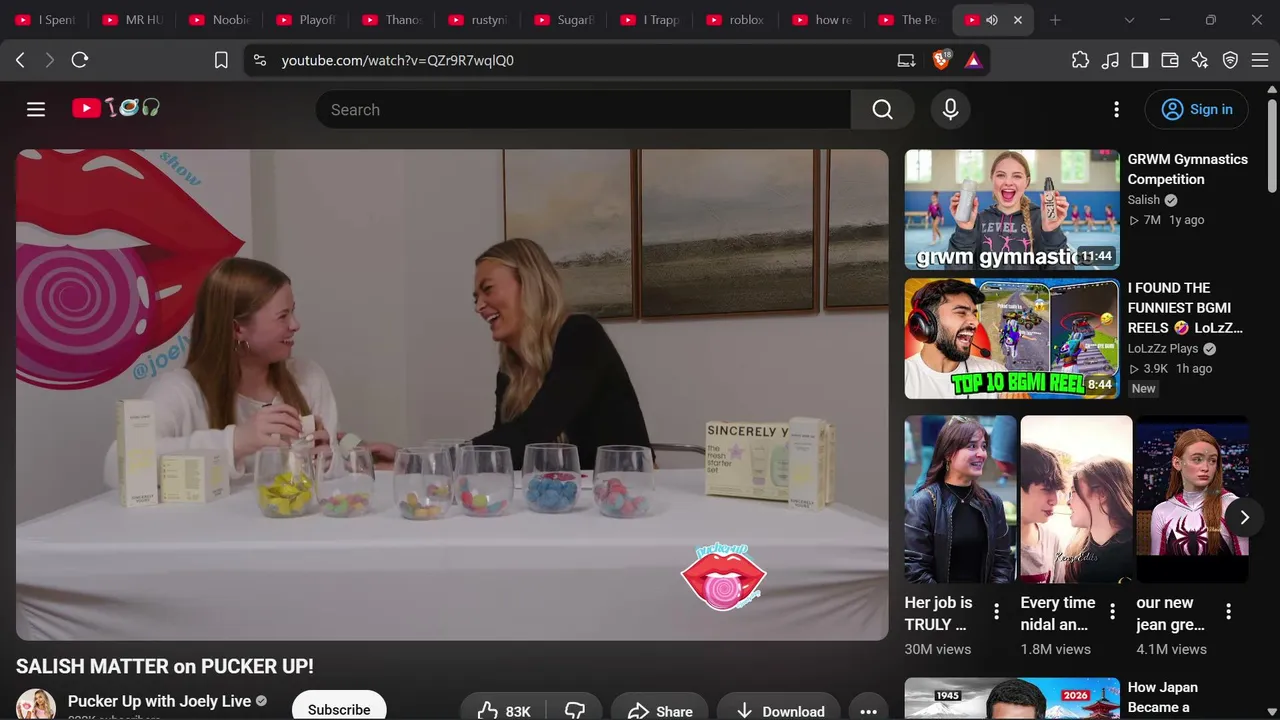Open Brave VPN shield icon
This screenshot has height=720, width=1280.
tap(1230, 60)
